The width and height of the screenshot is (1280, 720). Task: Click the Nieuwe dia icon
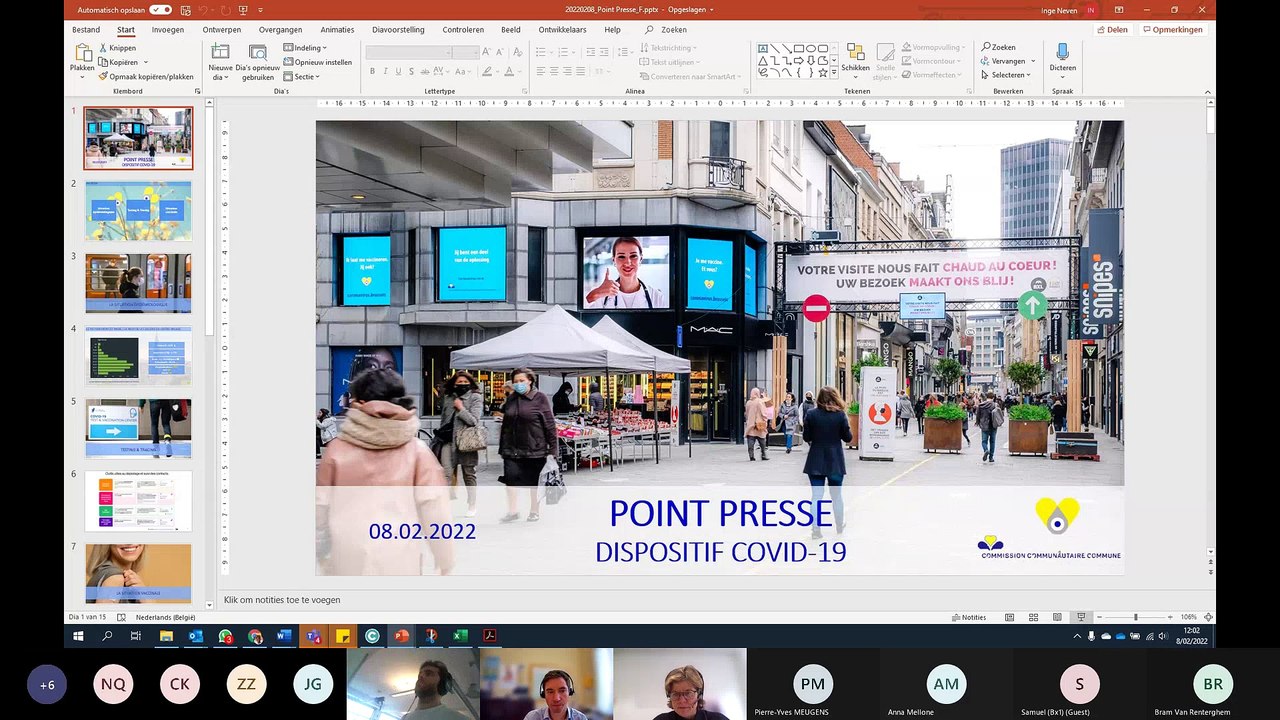pyautogui.click(x=220, y=52)
